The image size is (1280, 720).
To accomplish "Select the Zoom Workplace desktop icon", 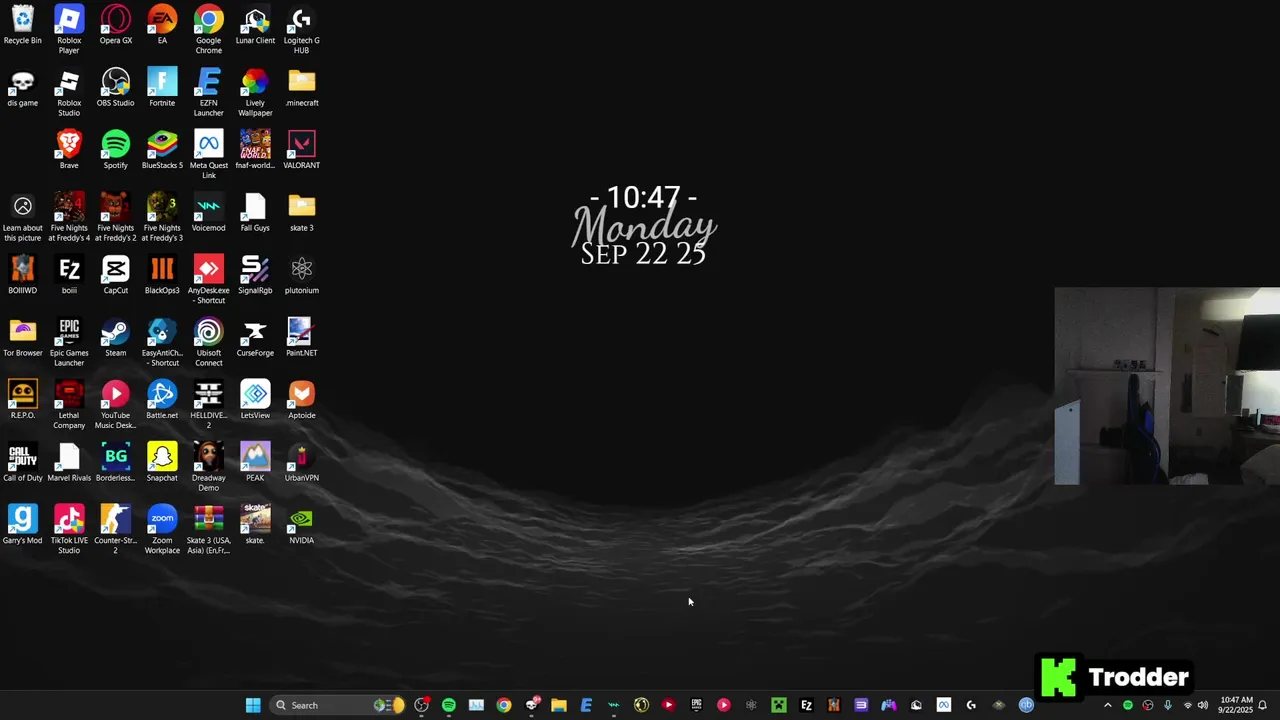I will pyautogui.click(x=162, y=530).
